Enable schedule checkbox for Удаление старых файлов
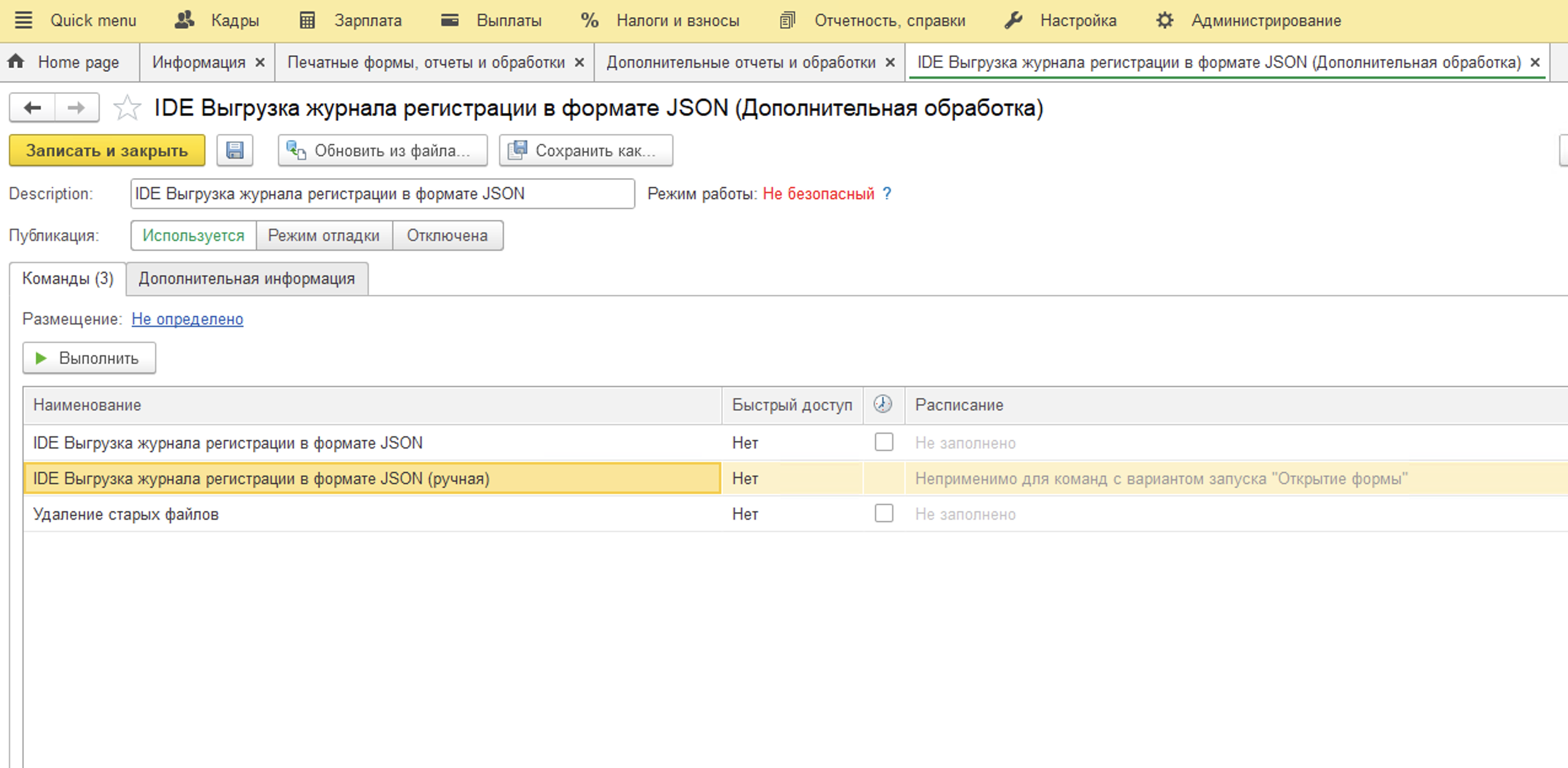The width and height of the screenshot is (1568, 768). coord(884,514)
